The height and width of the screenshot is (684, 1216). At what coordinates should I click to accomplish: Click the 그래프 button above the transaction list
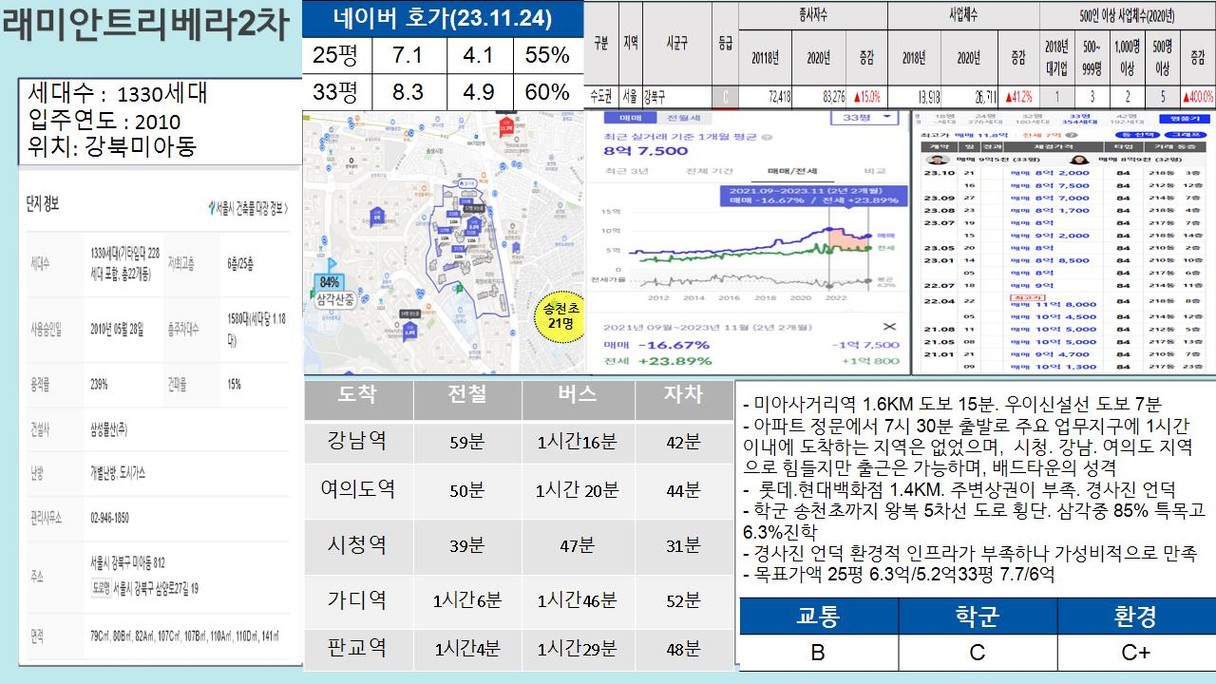[1186, 133]
